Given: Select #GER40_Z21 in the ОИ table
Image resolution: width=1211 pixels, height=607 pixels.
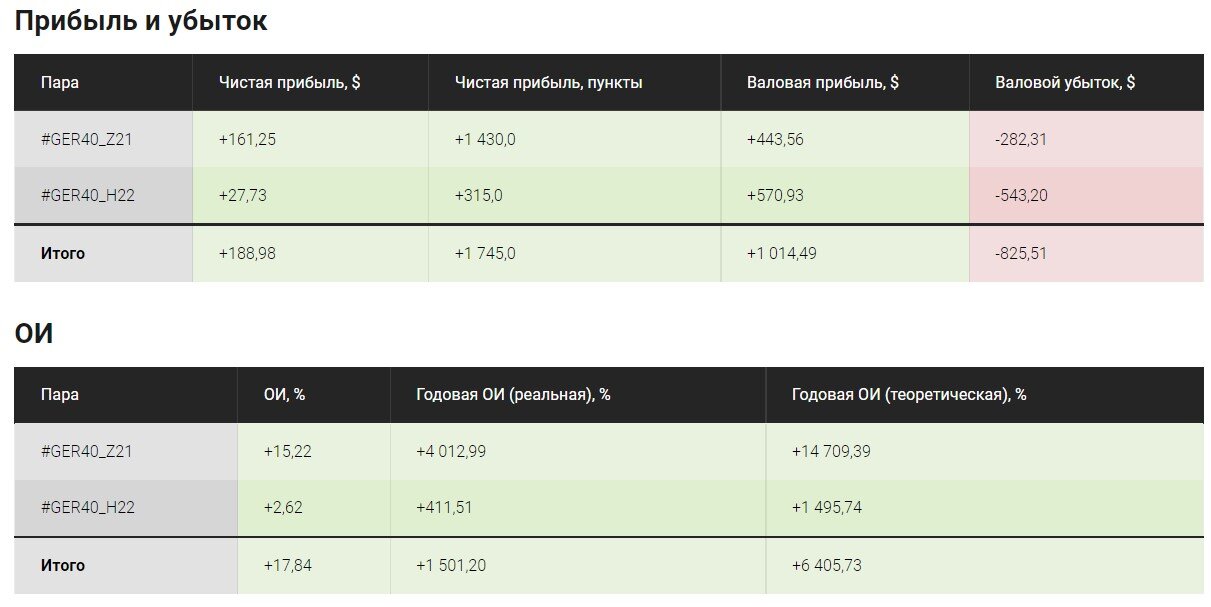Looking at the screenshot, I should coord(86,452).
